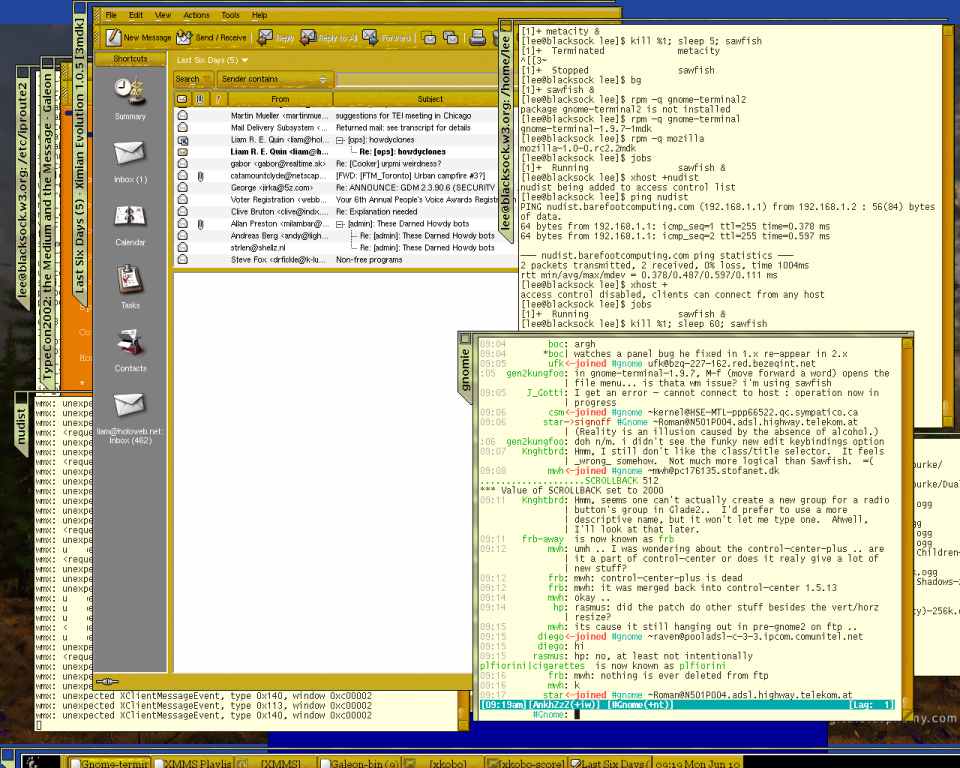This screenshot has height=768, width=960.
Task: Click the Move message toolbar icon
Action: (x=430, y=38)
